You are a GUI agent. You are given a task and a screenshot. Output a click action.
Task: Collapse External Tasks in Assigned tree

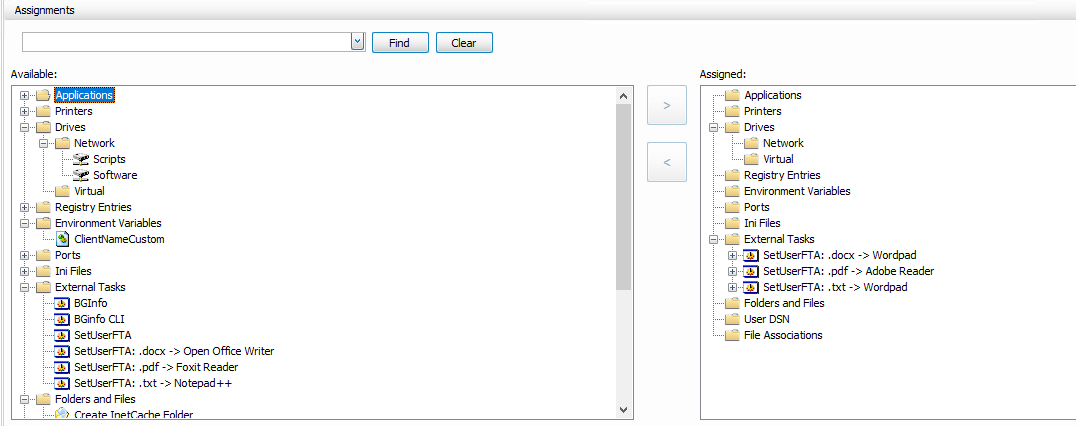coord(714,239)
